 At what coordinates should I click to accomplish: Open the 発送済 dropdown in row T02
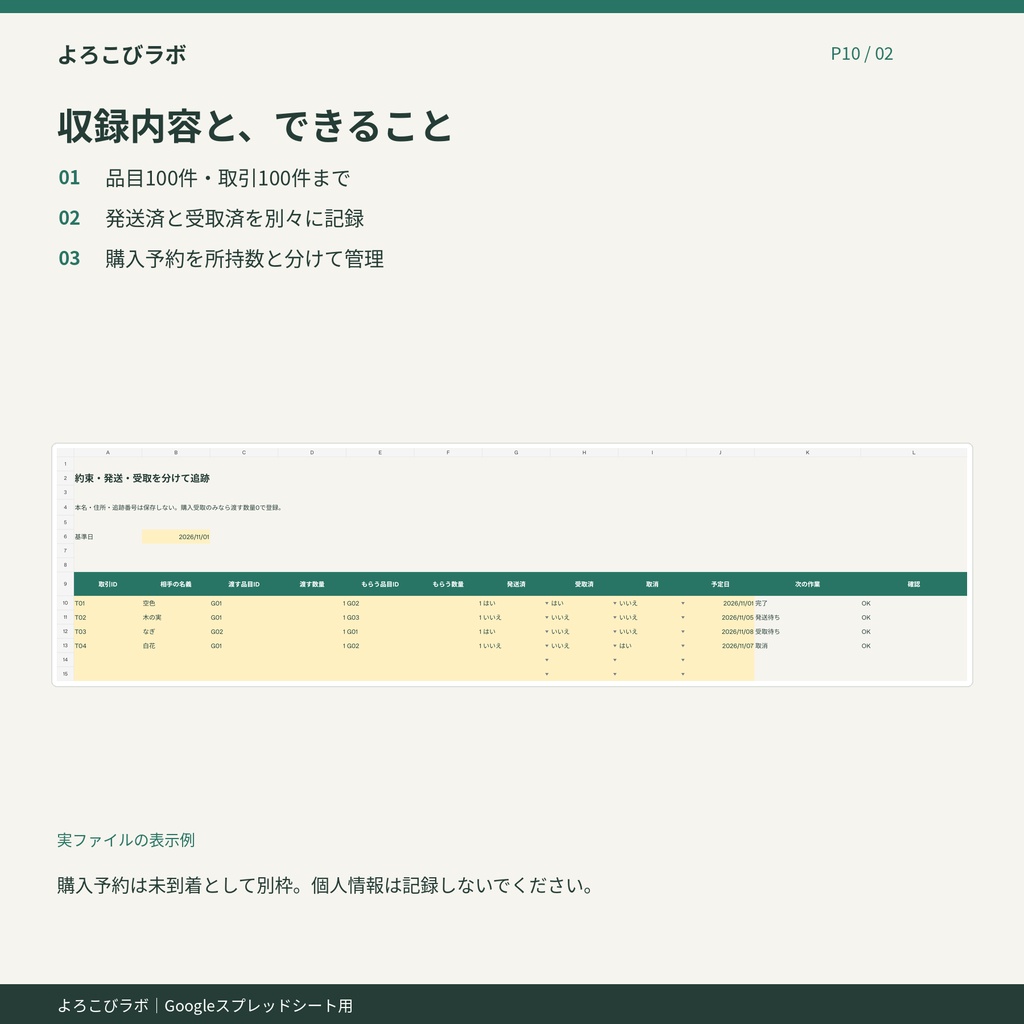547,617
